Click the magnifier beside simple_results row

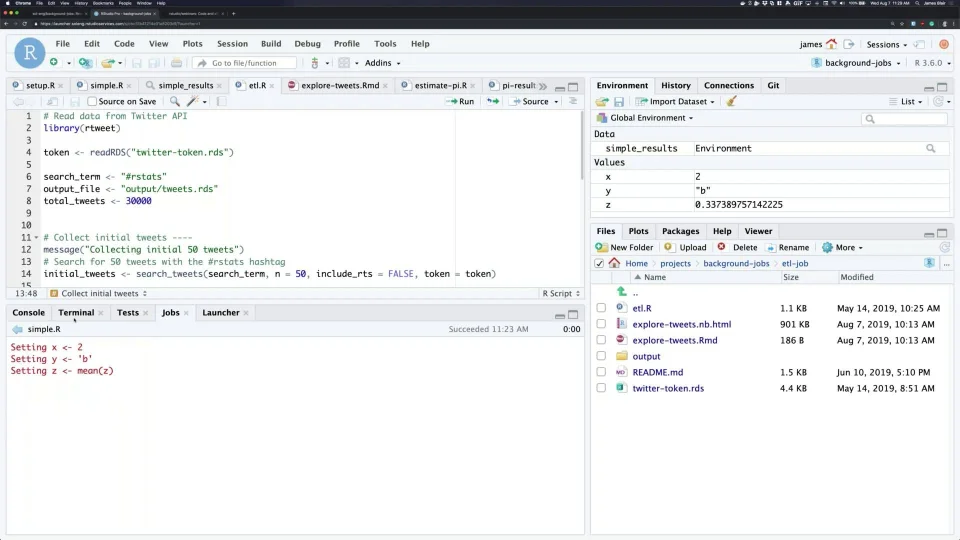931,148
